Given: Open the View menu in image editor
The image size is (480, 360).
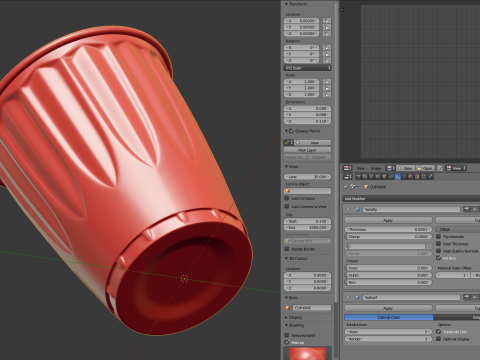Looking at the screenshot, I should (360, 168).
